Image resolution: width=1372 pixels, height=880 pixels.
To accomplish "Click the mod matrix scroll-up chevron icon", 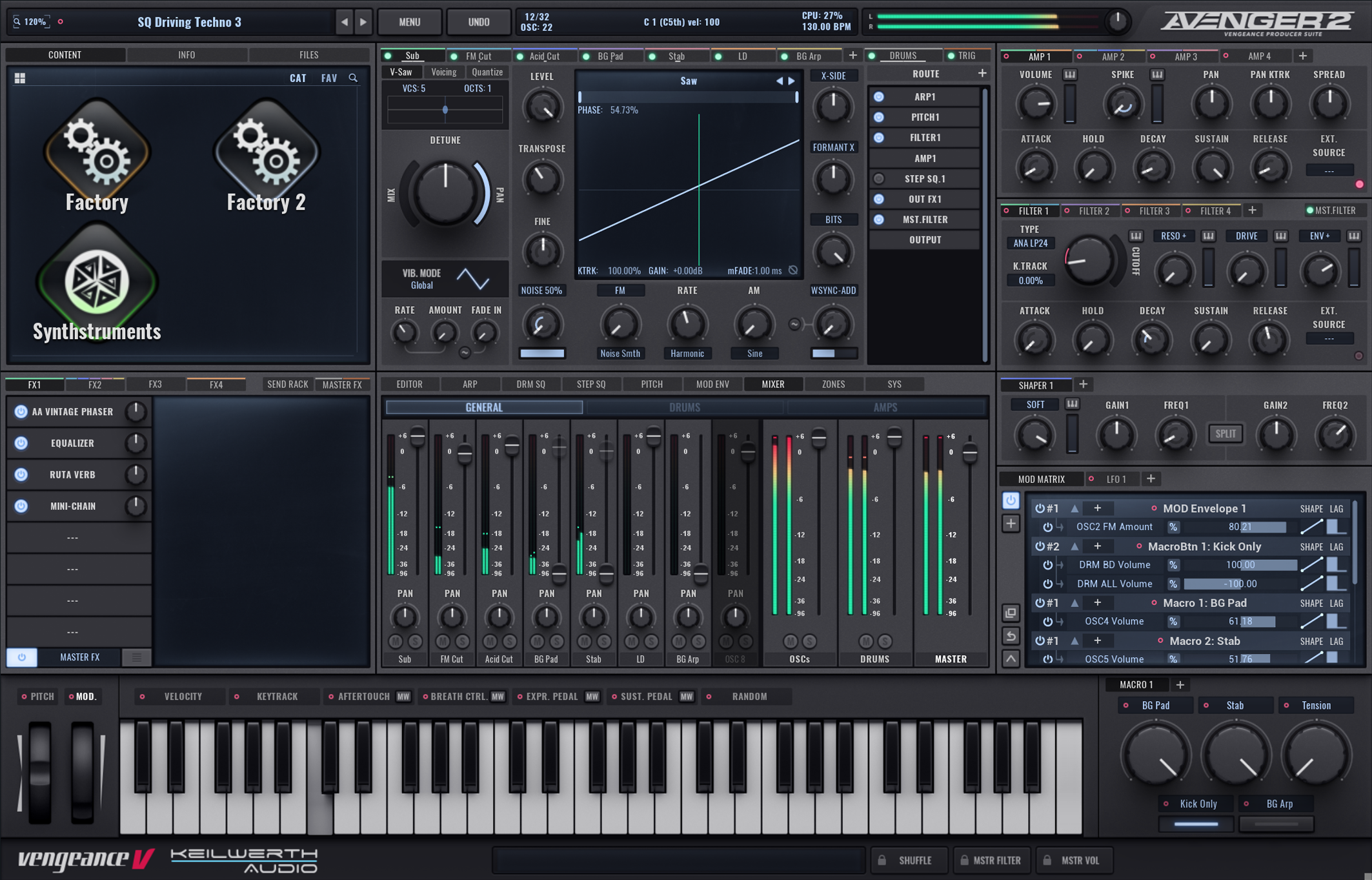I will click(1011, 659).
